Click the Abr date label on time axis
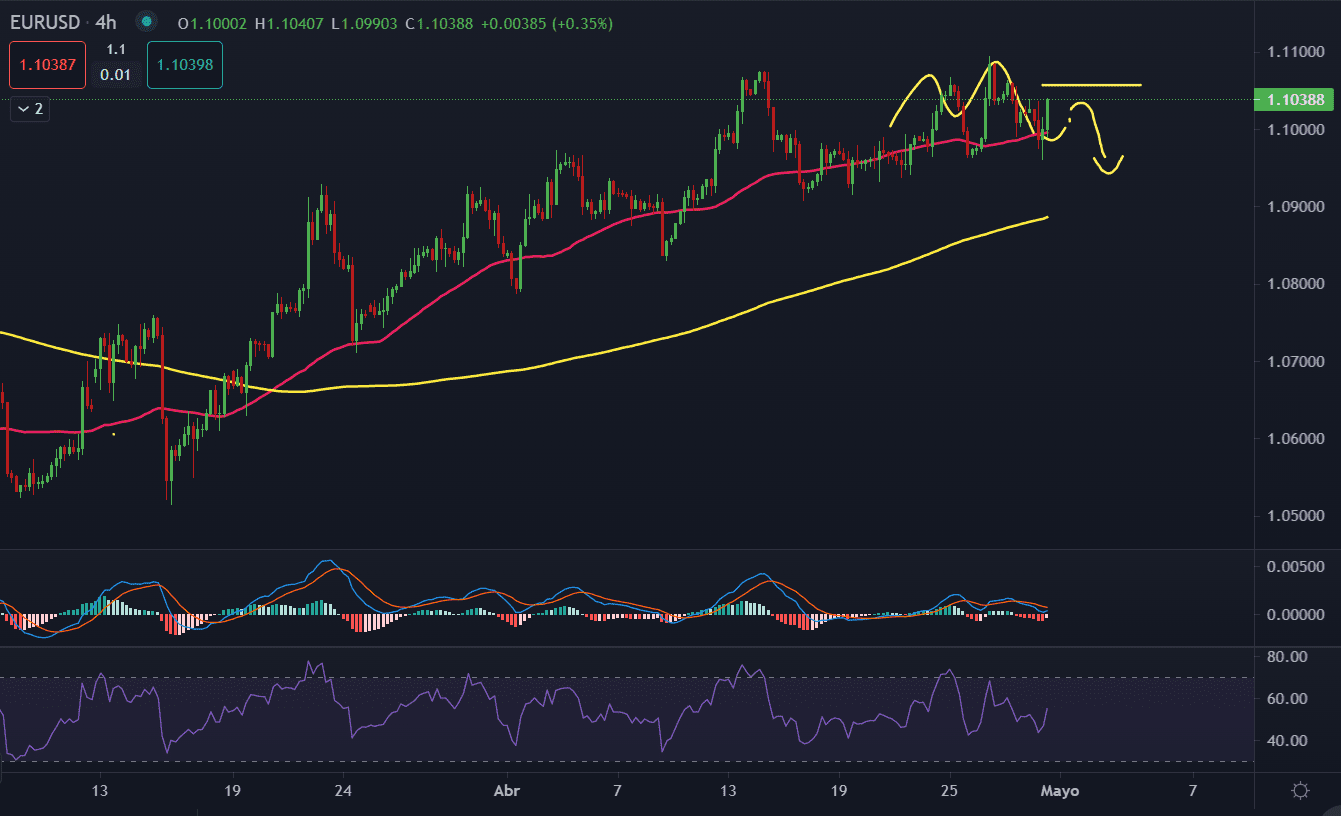Image resolution: width=1341 pixels, height=816 pixels. point(507,791)
